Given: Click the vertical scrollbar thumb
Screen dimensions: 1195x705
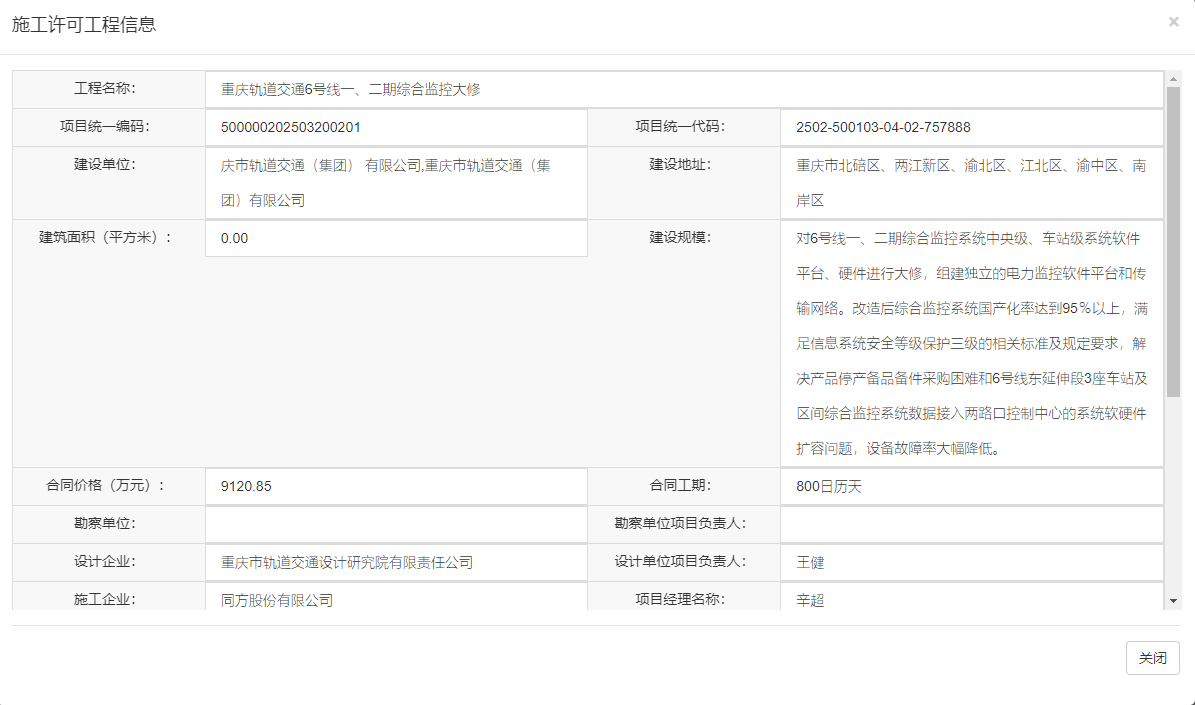Looking at the screenshot, I should pyautogui.click(x=1173, y=240).
